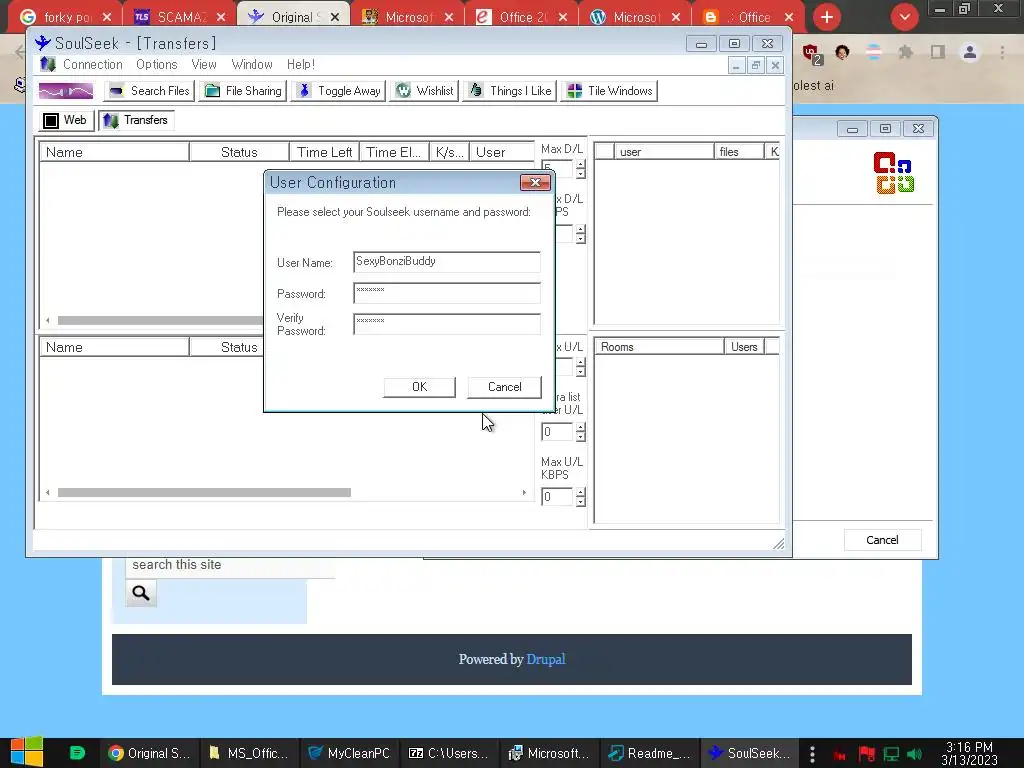Open new browser tab with plus button

click(827, 17)
